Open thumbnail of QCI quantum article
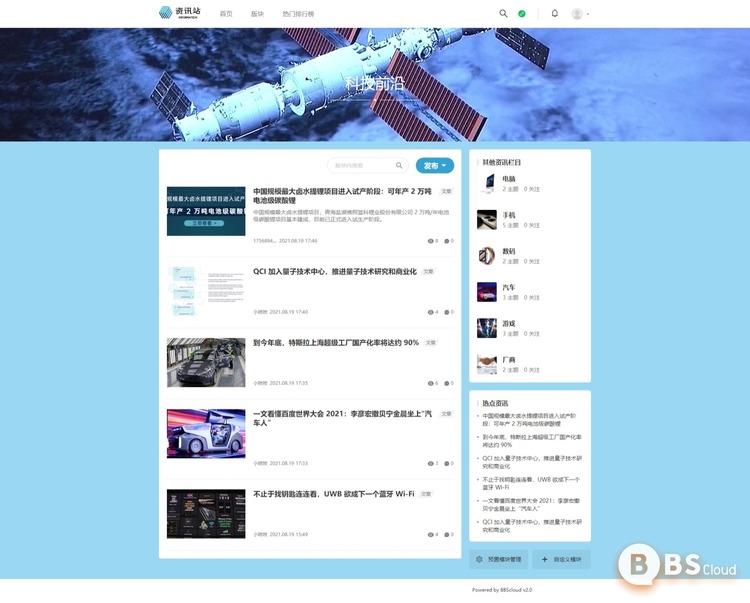Screen dimensions: 750x603 (x=206, y=291)
